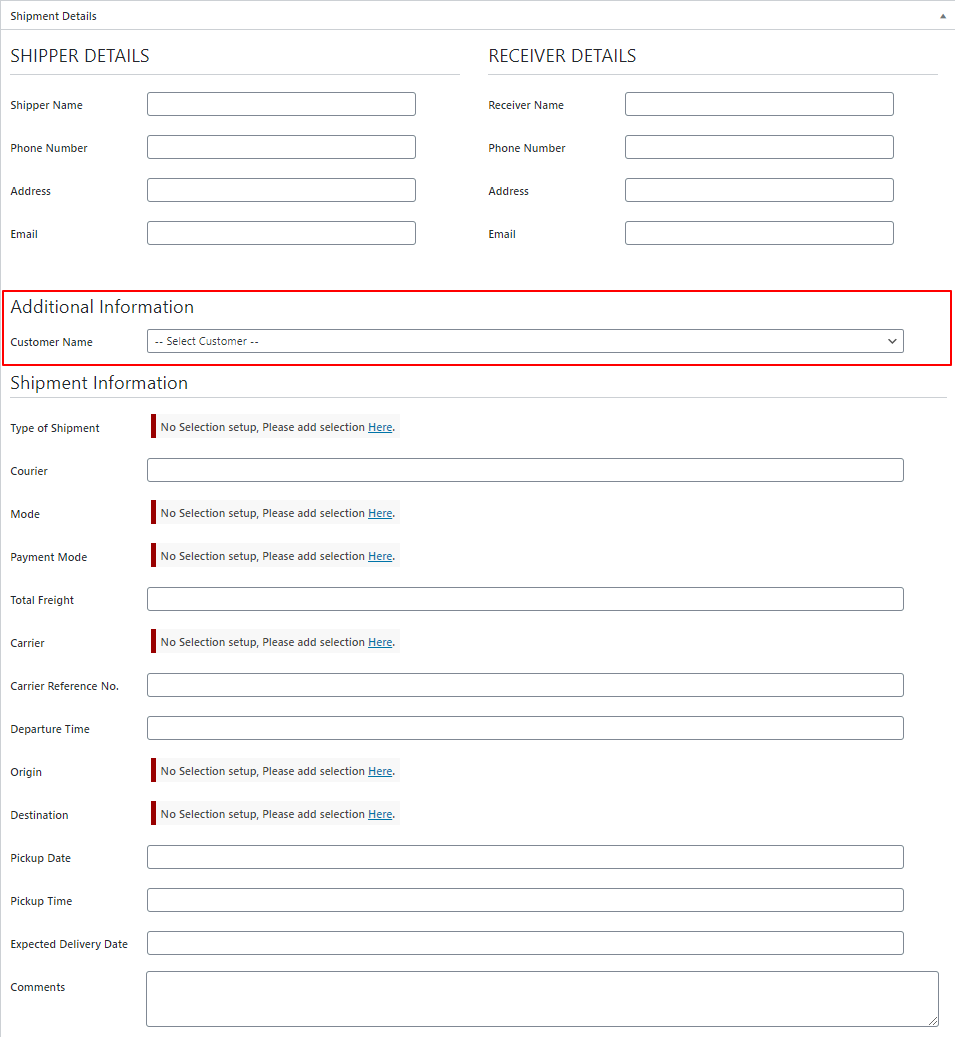This screenshot has height=1037, width=955.
Task: Focus the shipper Phone Number field
Action: tap(281, 147)
